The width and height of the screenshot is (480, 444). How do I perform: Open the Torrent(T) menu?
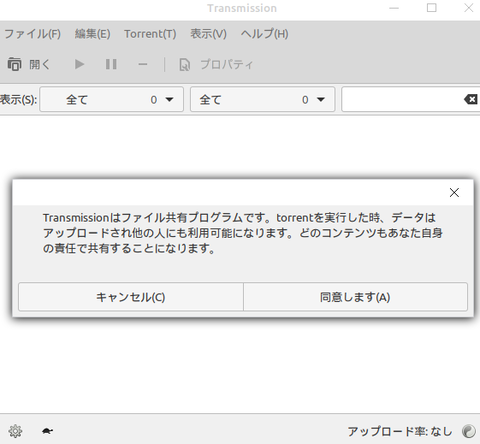coord(150,34)
